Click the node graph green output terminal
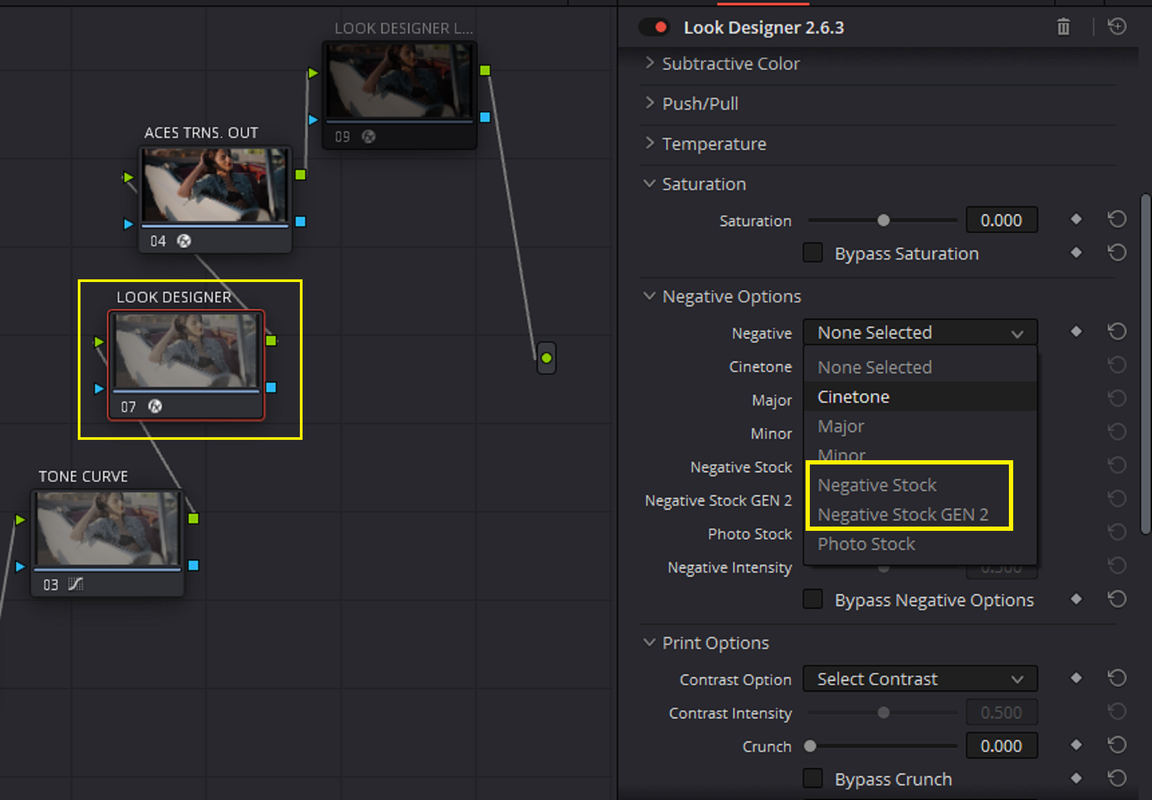The height and width of the screenshot is (800, 1152). pos(546,358)
